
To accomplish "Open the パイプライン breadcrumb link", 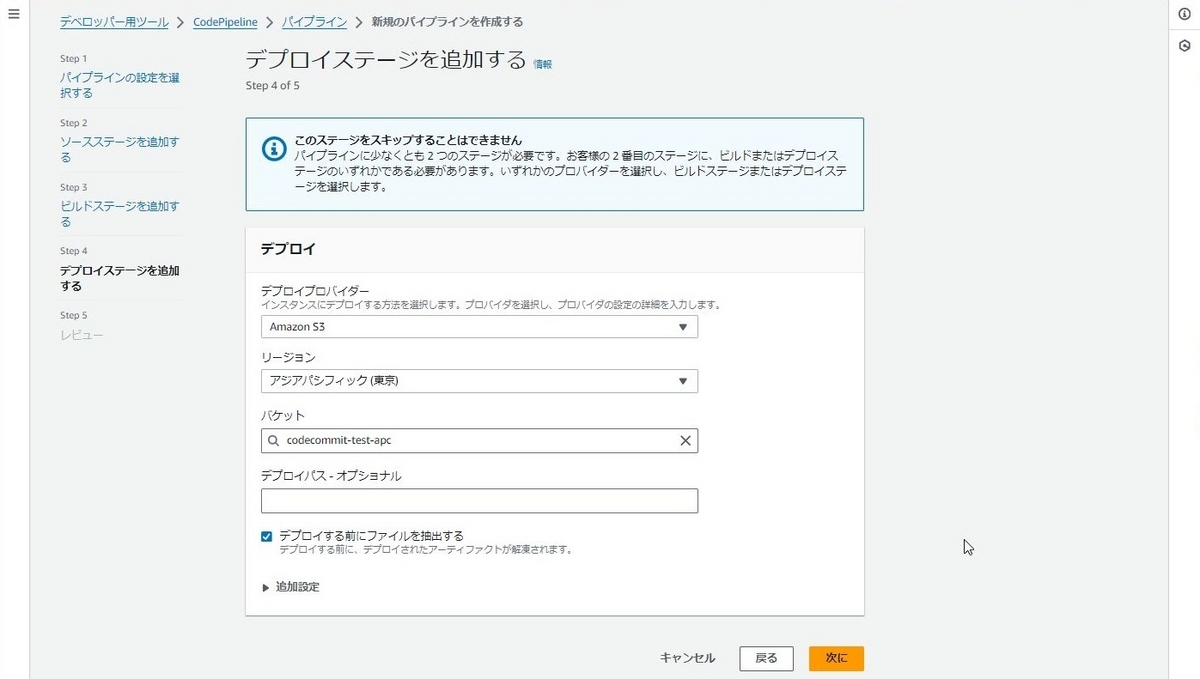I will [x=313, y=21].
